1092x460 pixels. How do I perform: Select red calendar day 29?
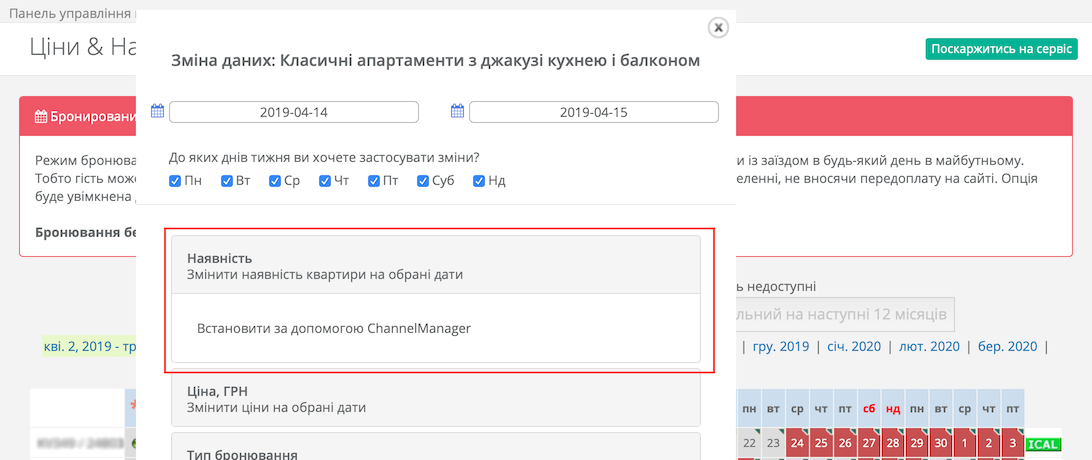917,443
